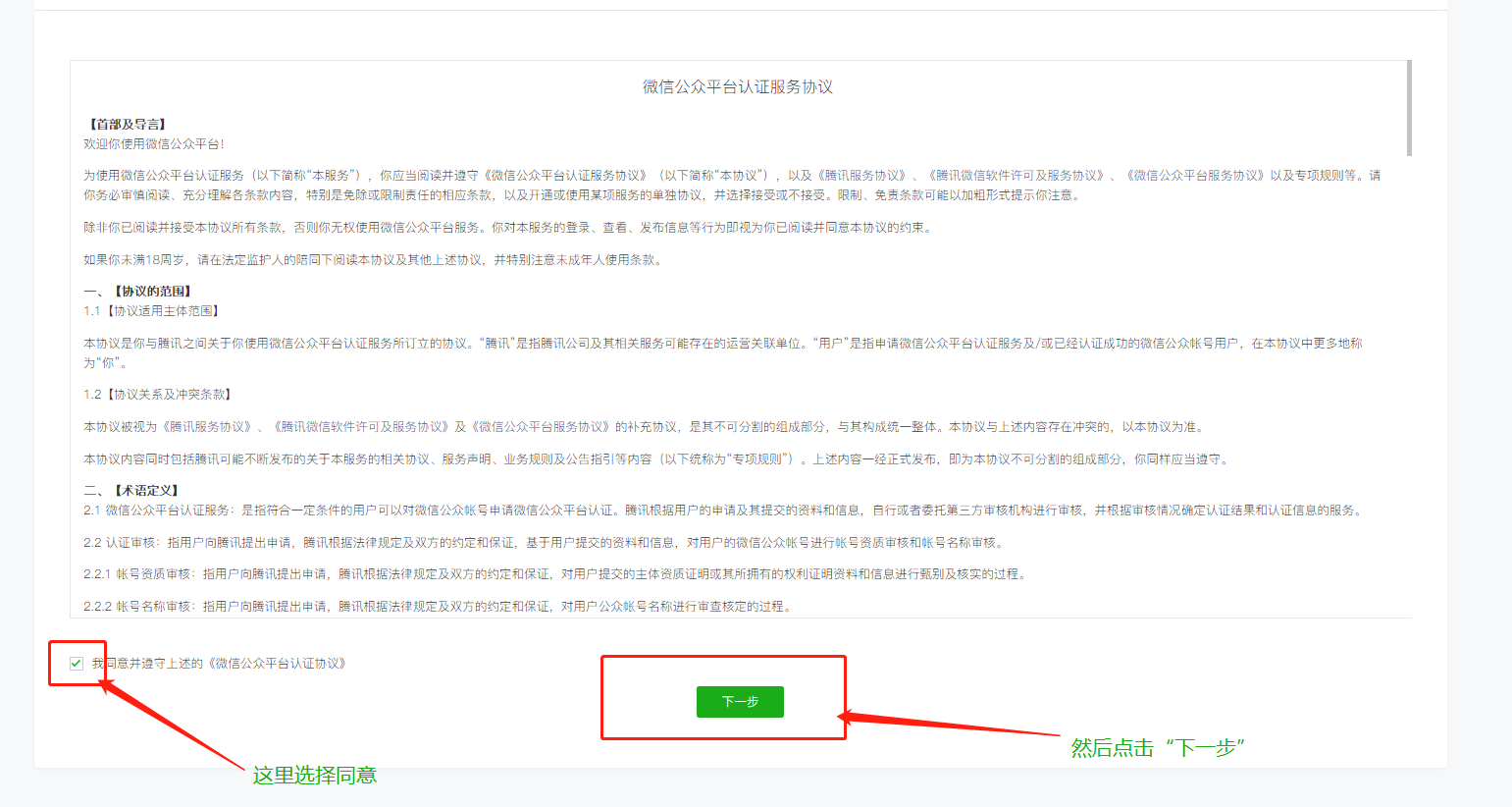Click the agreement text scrollbar thumb

click(x=1409, y=108)
